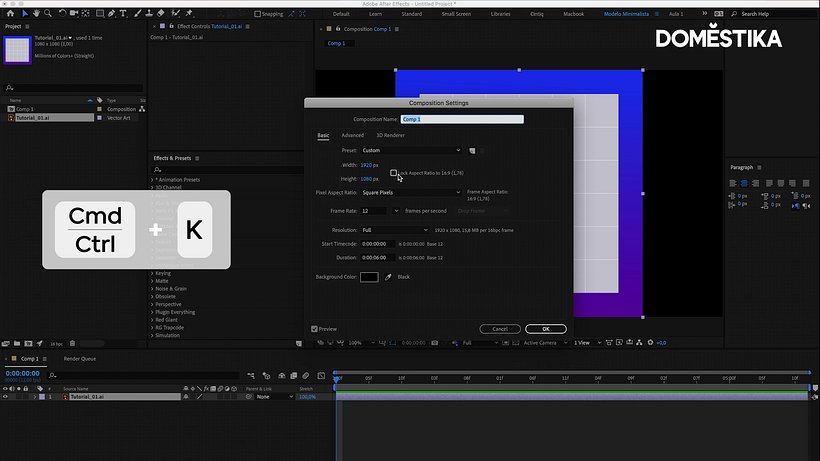This screenshot has width=820, height=461.
Task: Delete selected item with trash icon
Action: tap(73, 343)
